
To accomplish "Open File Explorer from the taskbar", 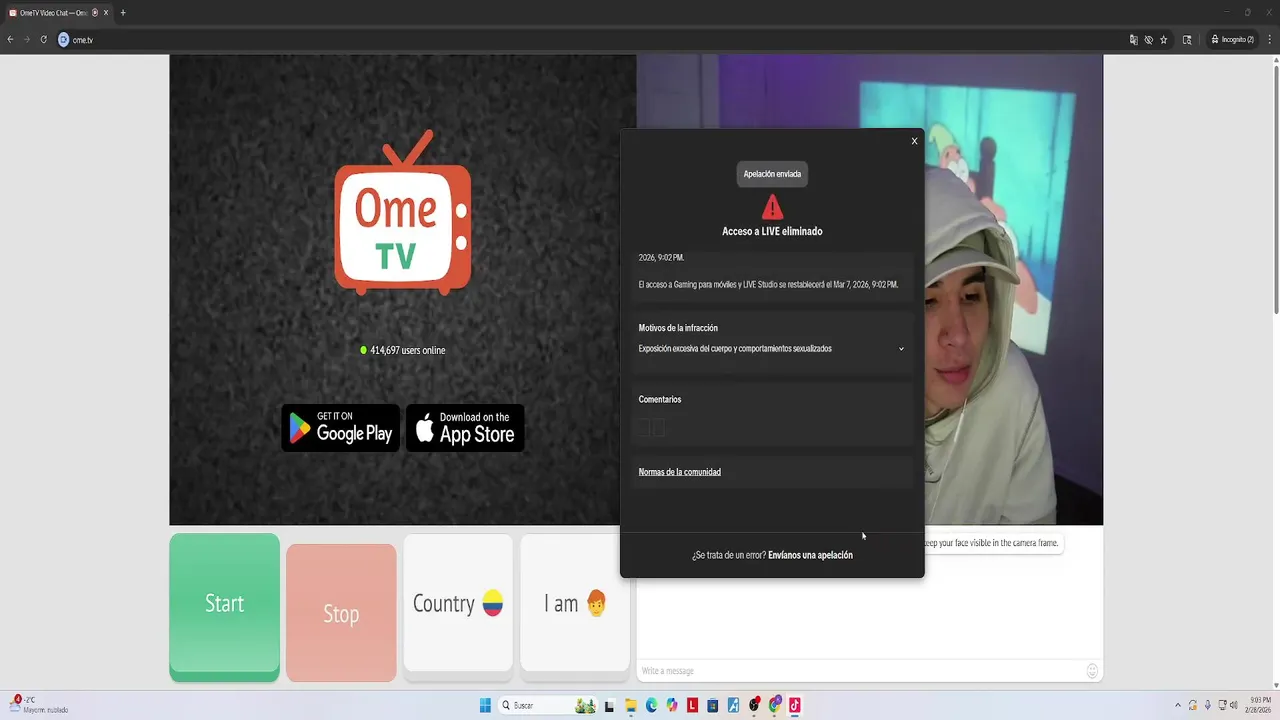I will (x=630, y=705).
